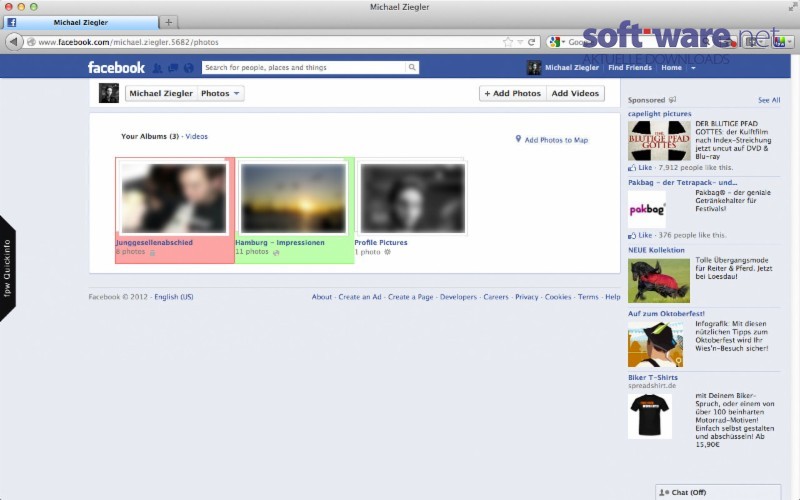Open the Michael Ziegler profile link in the top bar
This screenshot has height=500, width=800.
click(x=571, y=67)
